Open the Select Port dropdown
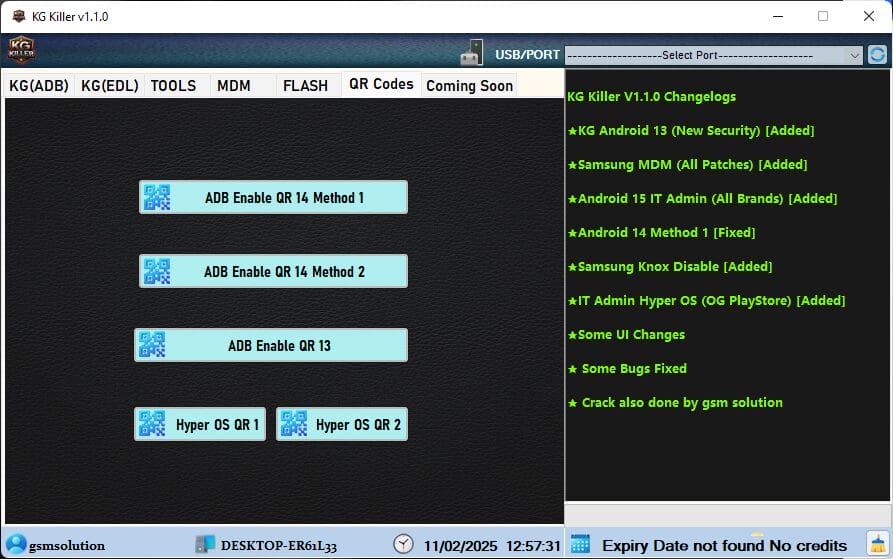The image size is (893, 559). (713, 55)
